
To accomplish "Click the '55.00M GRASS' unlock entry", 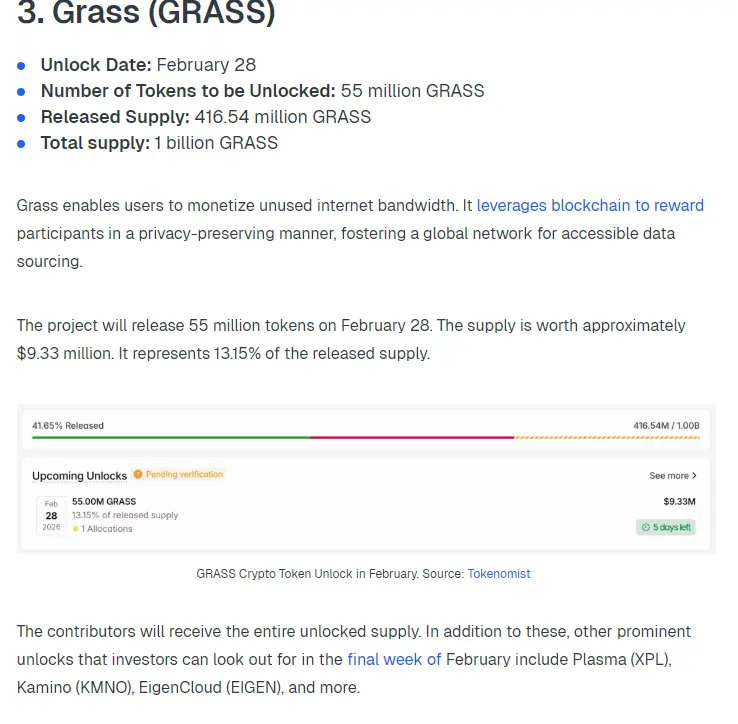I will coord(104,502).
